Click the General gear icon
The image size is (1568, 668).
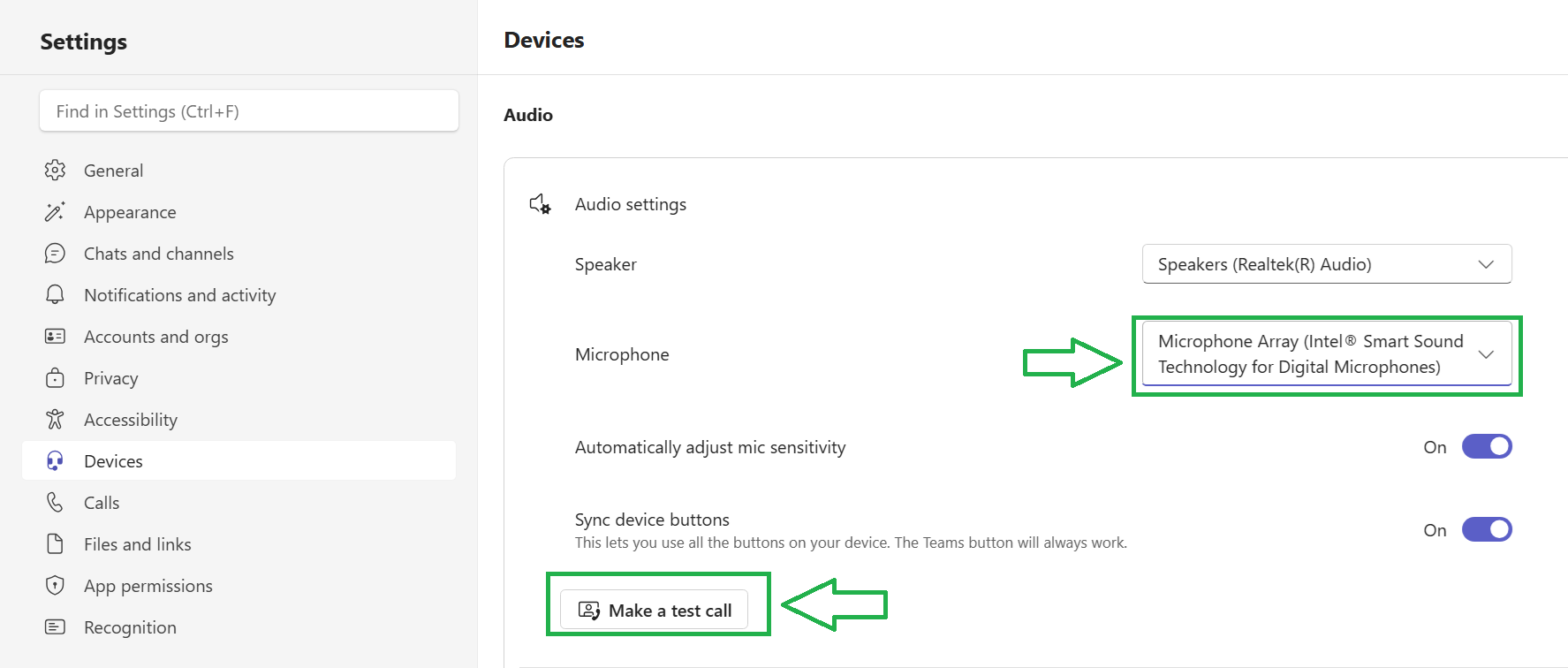[x=55, y=170]
